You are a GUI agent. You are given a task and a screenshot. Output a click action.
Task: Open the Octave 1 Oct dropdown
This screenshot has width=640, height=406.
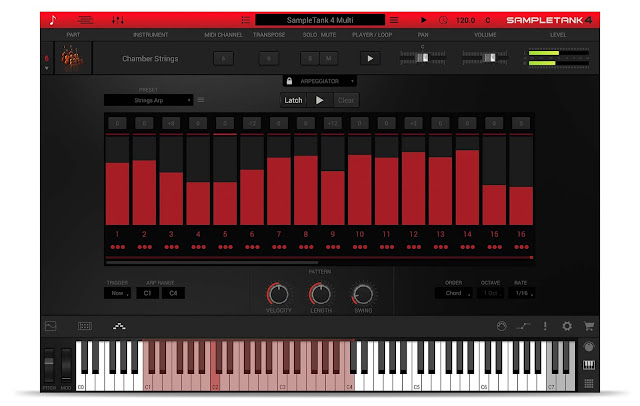pyautogui.click(x=490, y=293)
